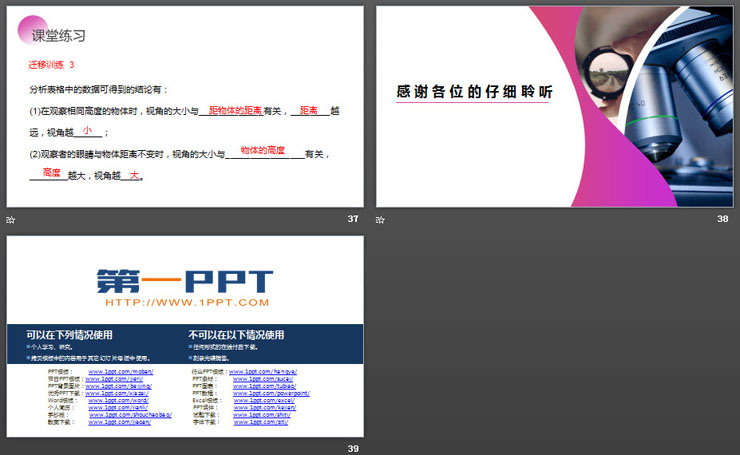Click the pink circle beside the 课堂练习 title
Screen dimensions: 740x455
coord(29,31)
